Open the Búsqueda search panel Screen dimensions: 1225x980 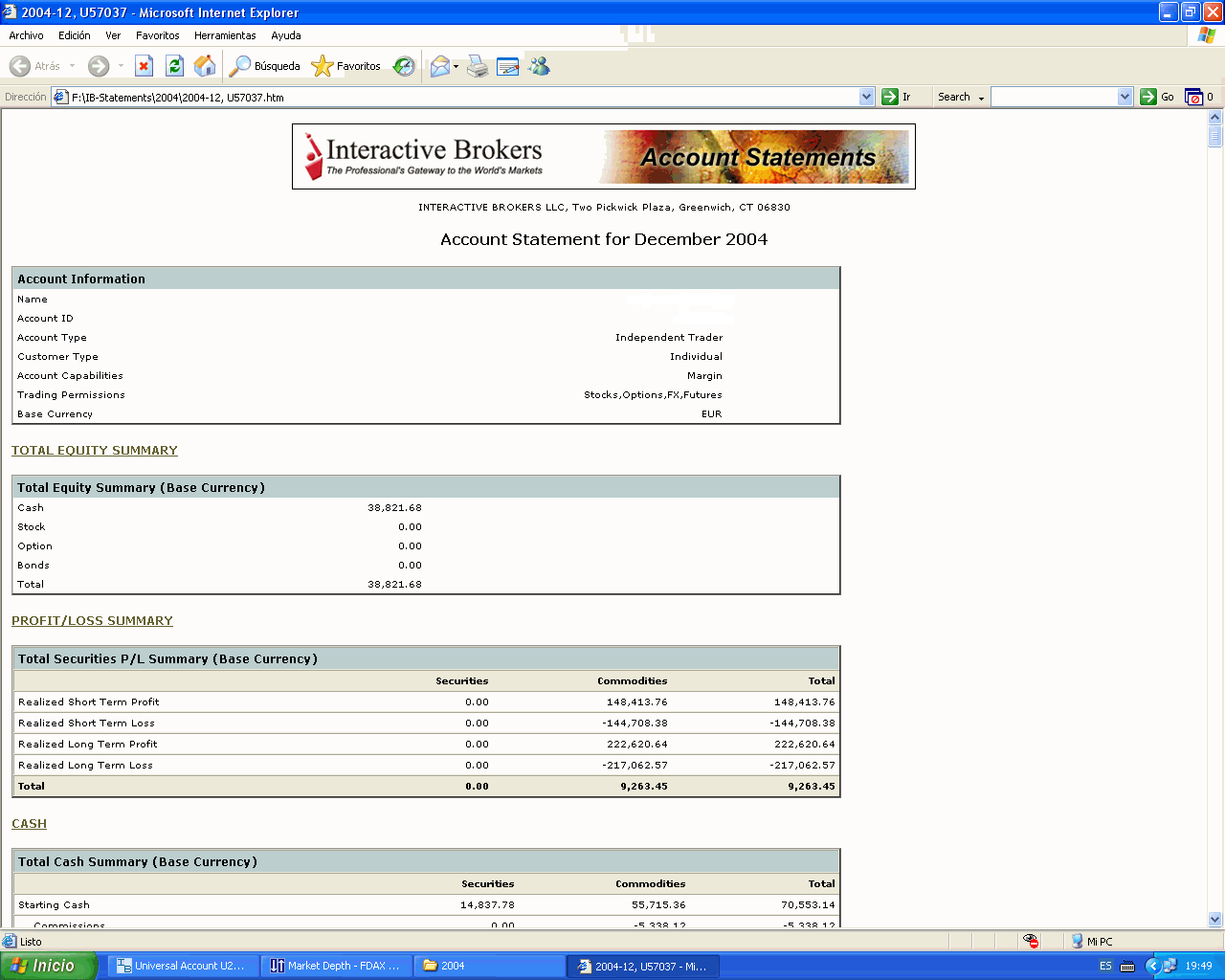point(265,66)
